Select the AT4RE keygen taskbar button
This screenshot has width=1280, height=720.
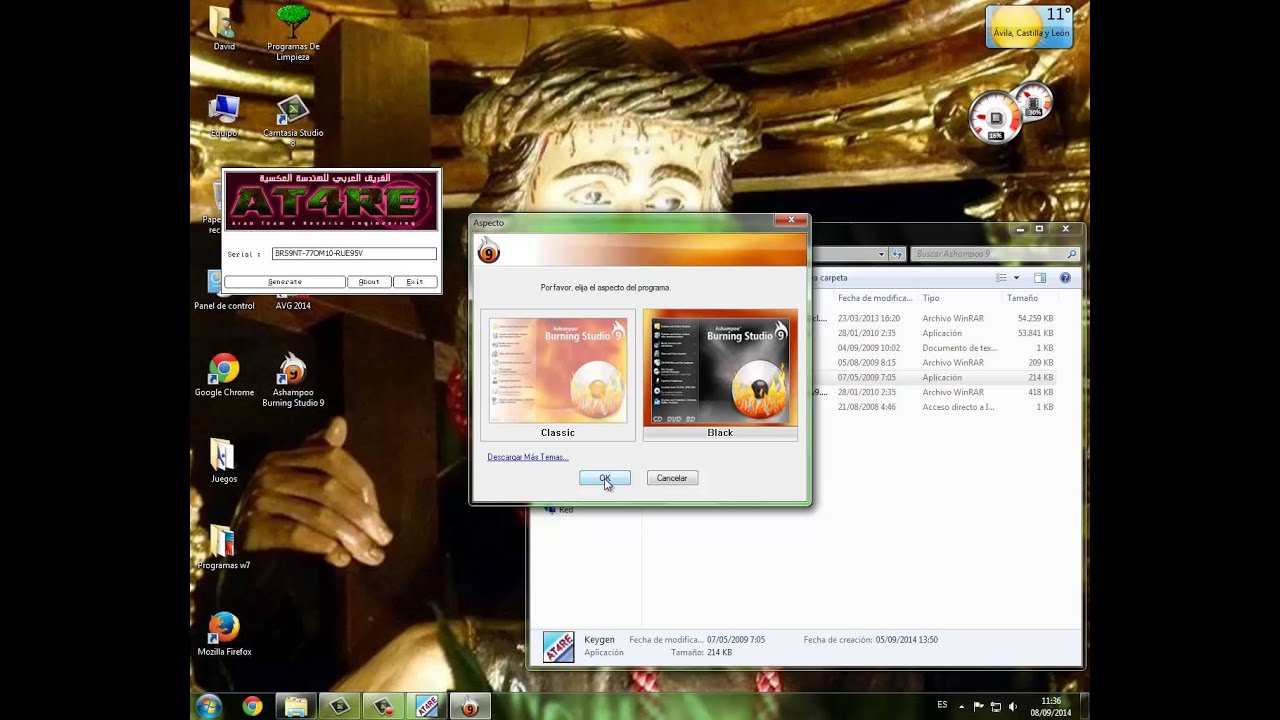pyautogui.click(x=427, y=706)
